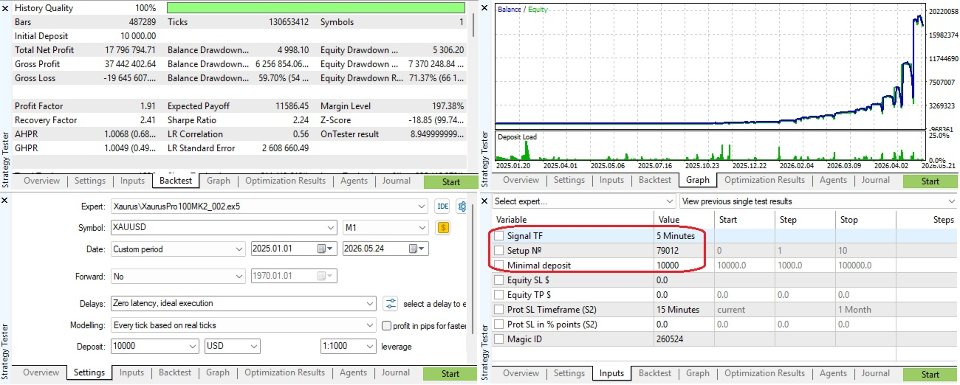Click the 15 Minutes Prot SL Timeframe value

coord(678,309)
